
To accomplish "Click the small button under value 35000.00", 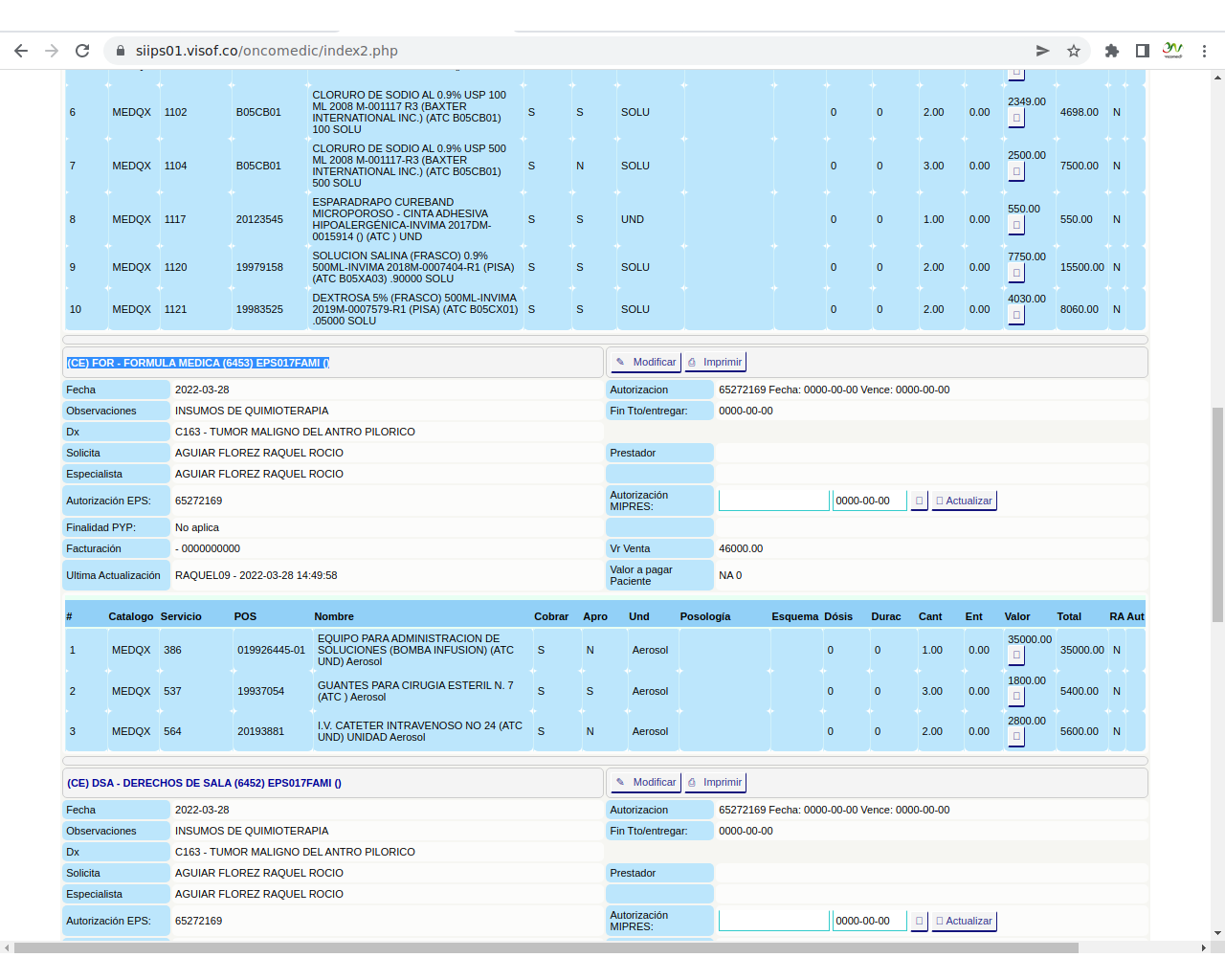I will 1016,656.
